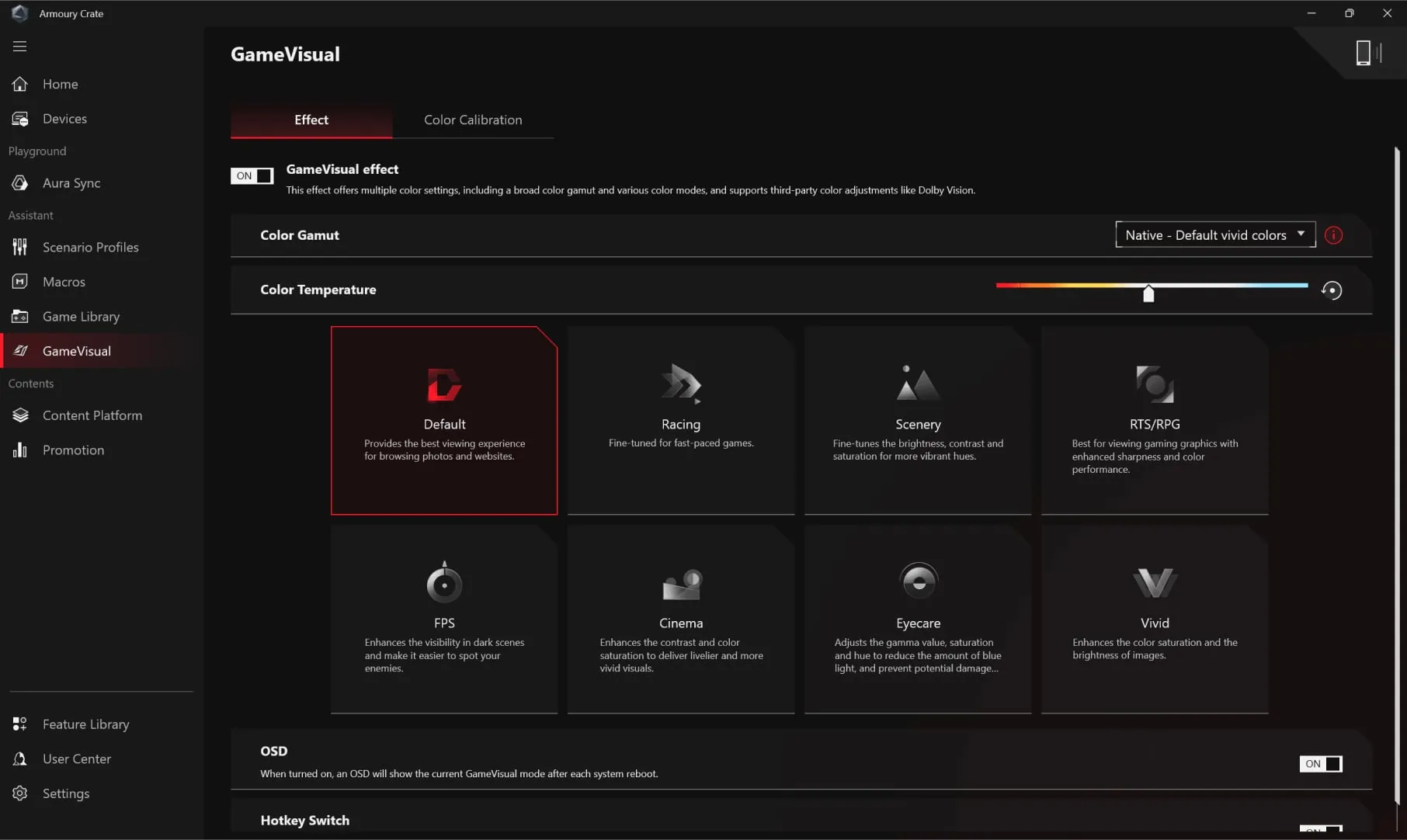Click the vertical page scrollbar
The height and width of the screenshot is (840, 1407).
1396,475
